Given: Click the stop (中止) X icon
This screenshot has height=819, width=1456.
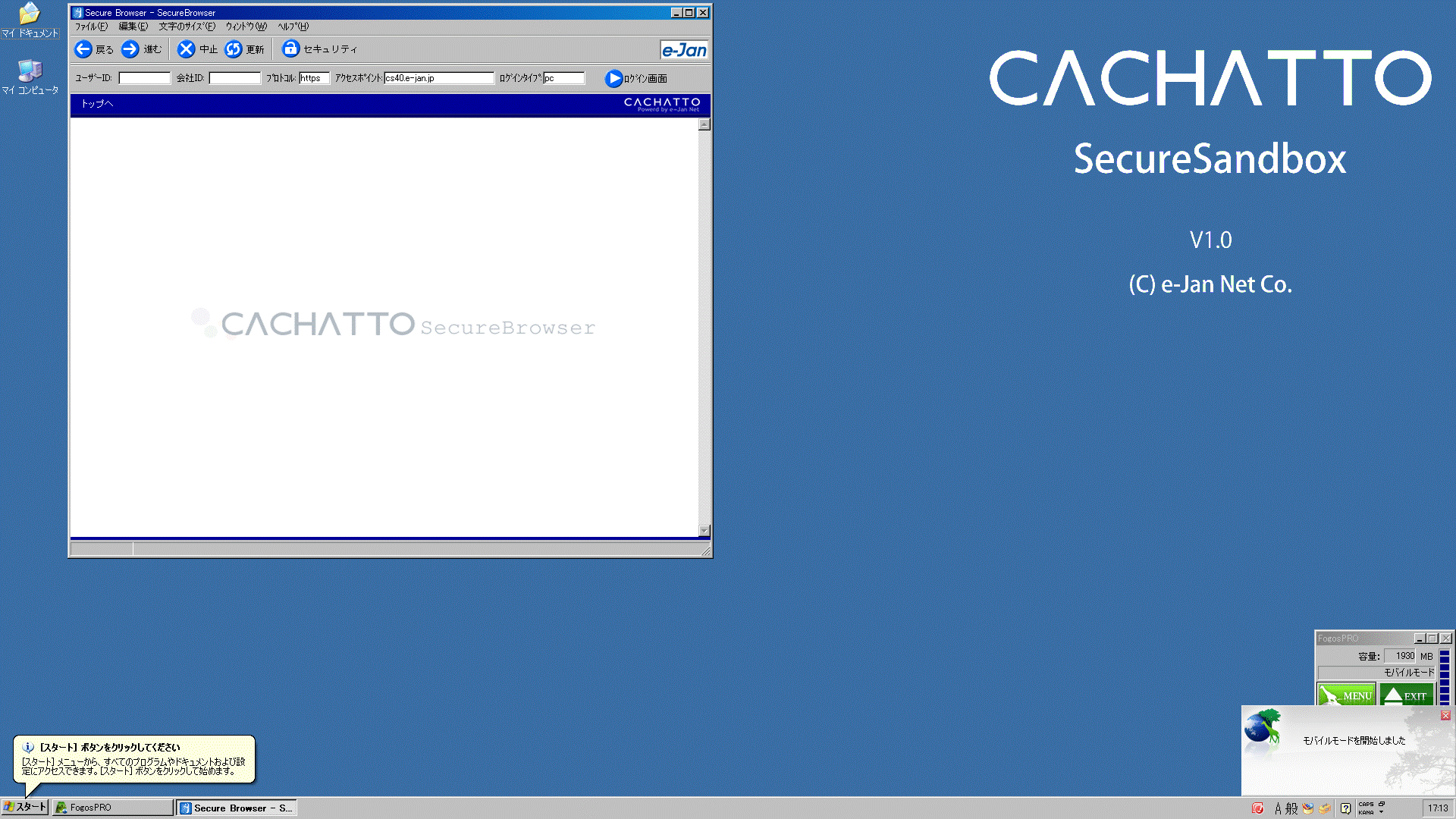Looking at the screenshot, I should (186, 49).
